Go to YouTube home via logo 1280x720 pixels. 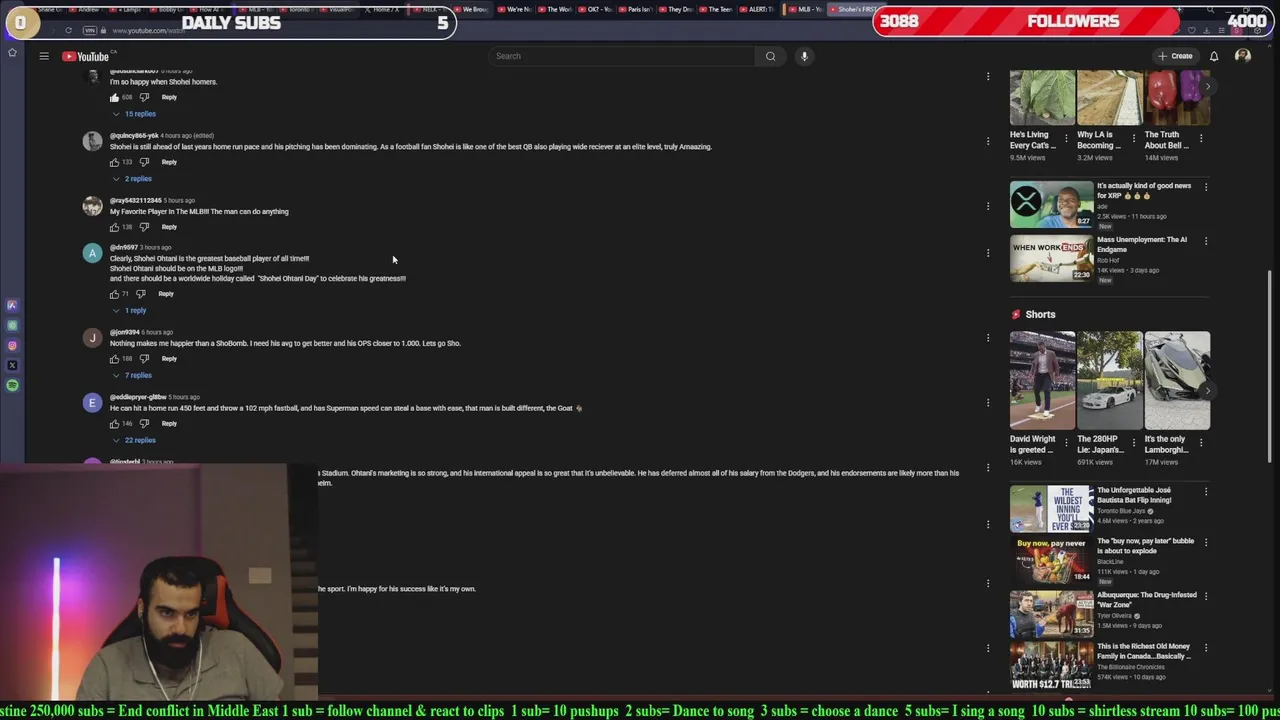[85, 56]
